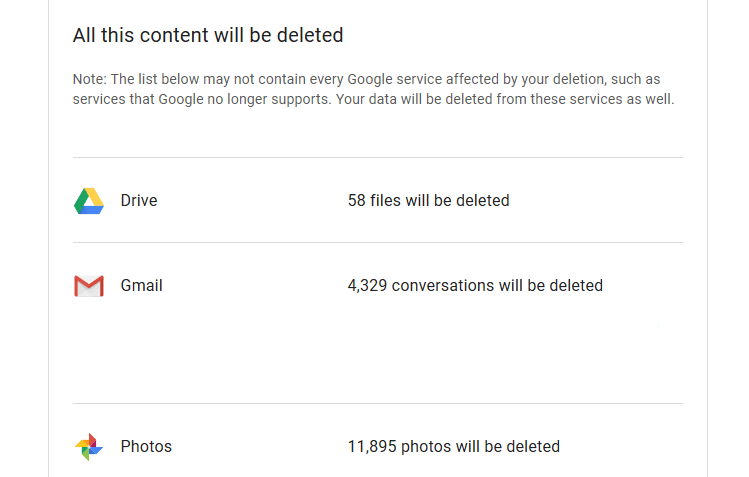The height and width of the screenshot is (477, 749).
Task: Click "4,329 conversations will be deleted" text
Action: click(x=475, y=285)
